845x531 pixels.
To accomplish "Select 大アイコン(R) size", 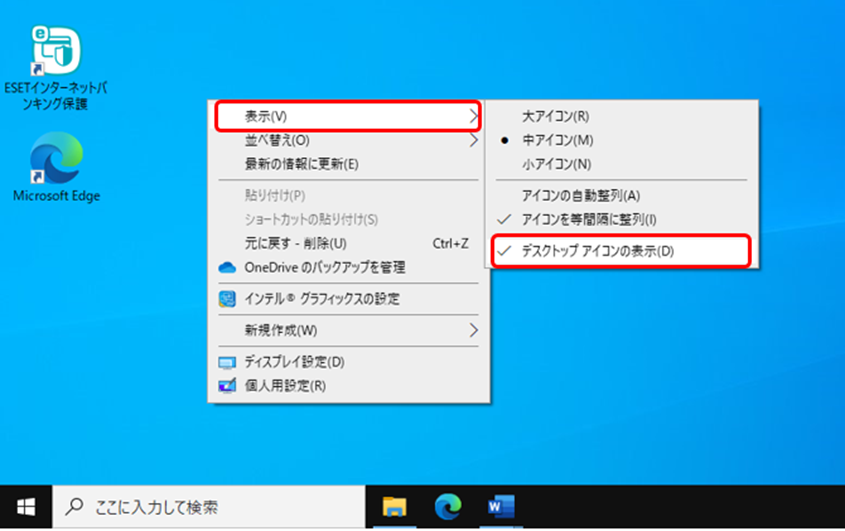I will coord(622,116).
